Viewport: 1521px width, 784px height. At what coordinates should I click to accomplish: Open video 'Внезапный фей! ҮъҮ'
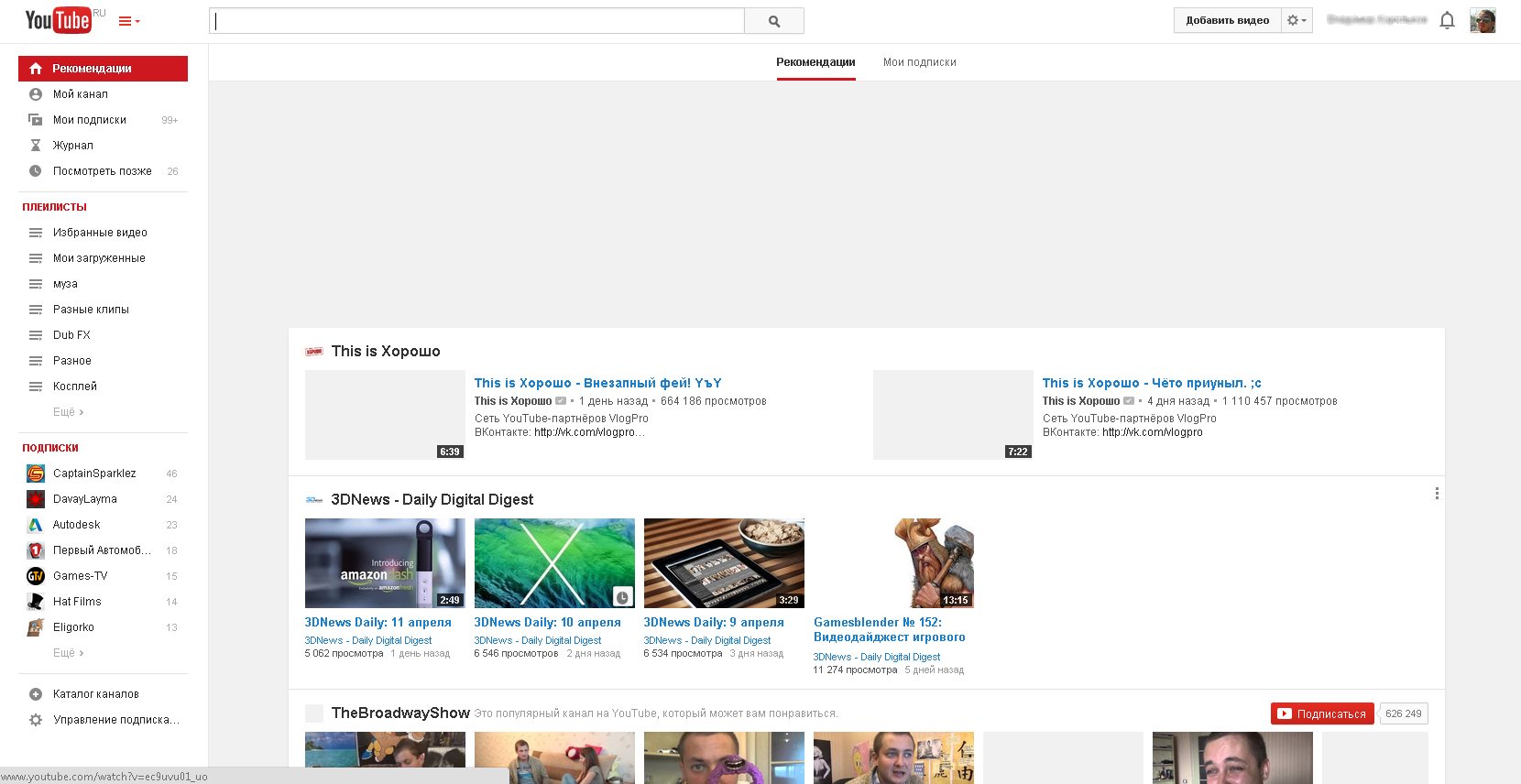coord(598,383)
